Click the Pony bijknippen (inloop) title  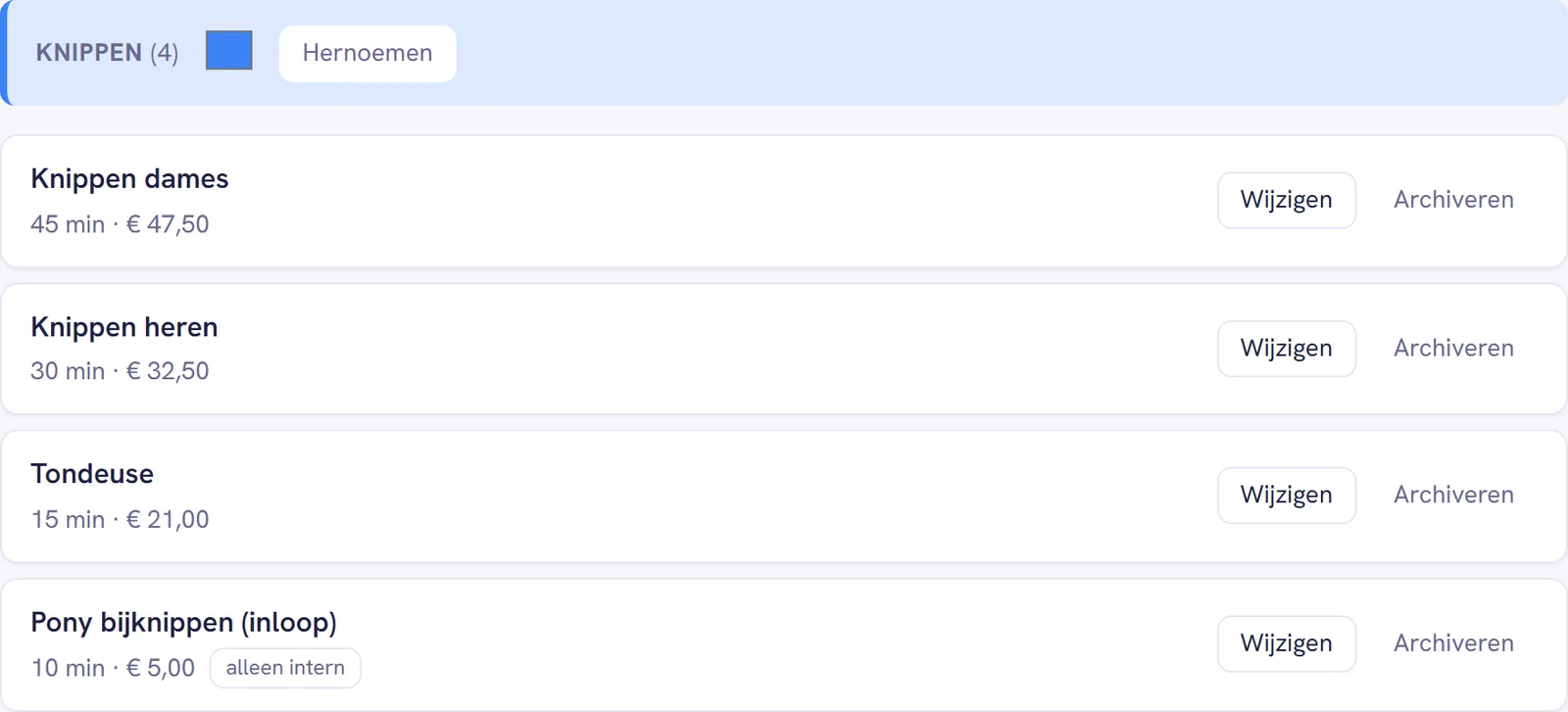coord(183,623)
